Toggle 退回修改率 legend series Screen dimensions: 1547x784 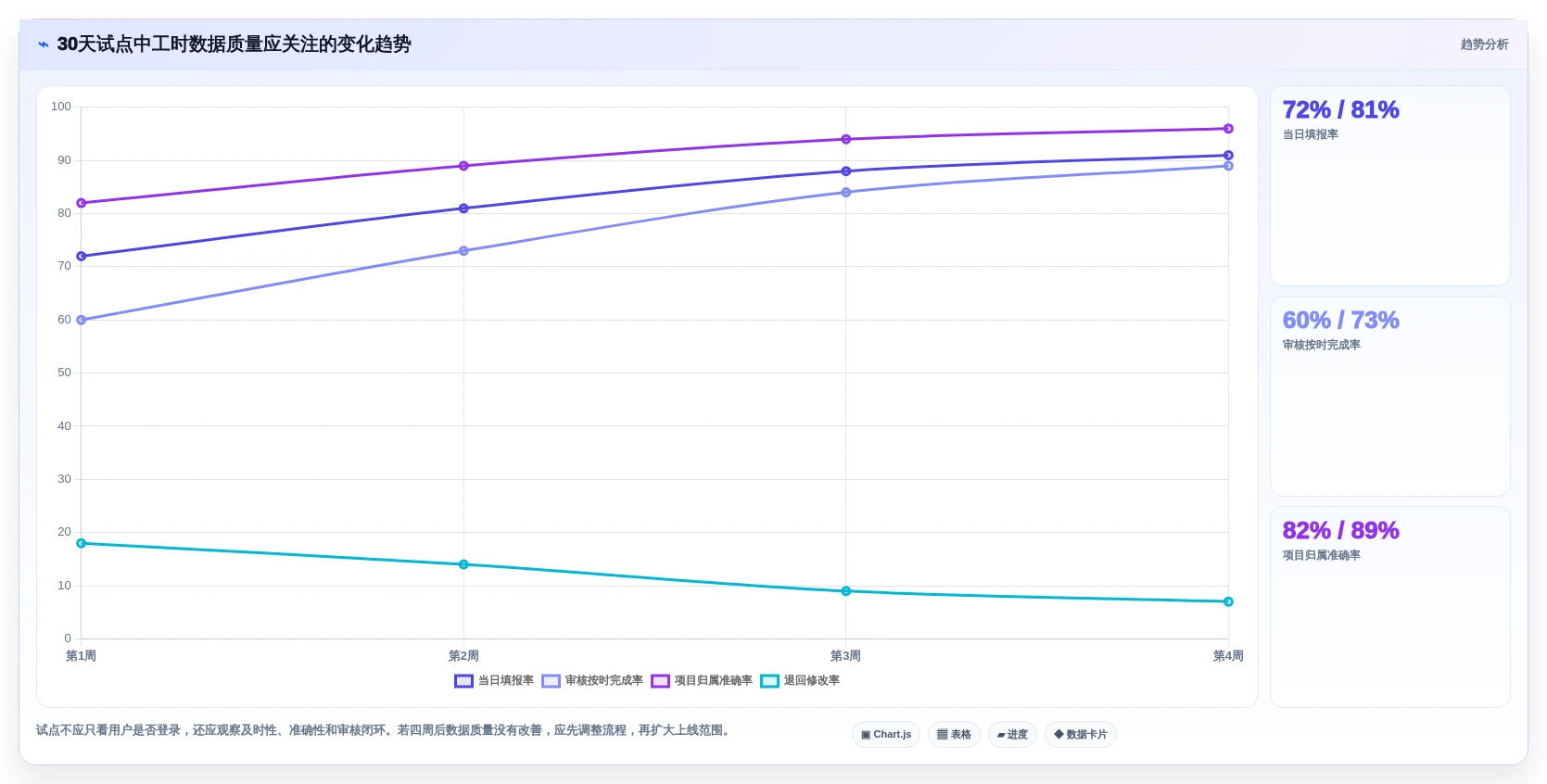[800, 680]
